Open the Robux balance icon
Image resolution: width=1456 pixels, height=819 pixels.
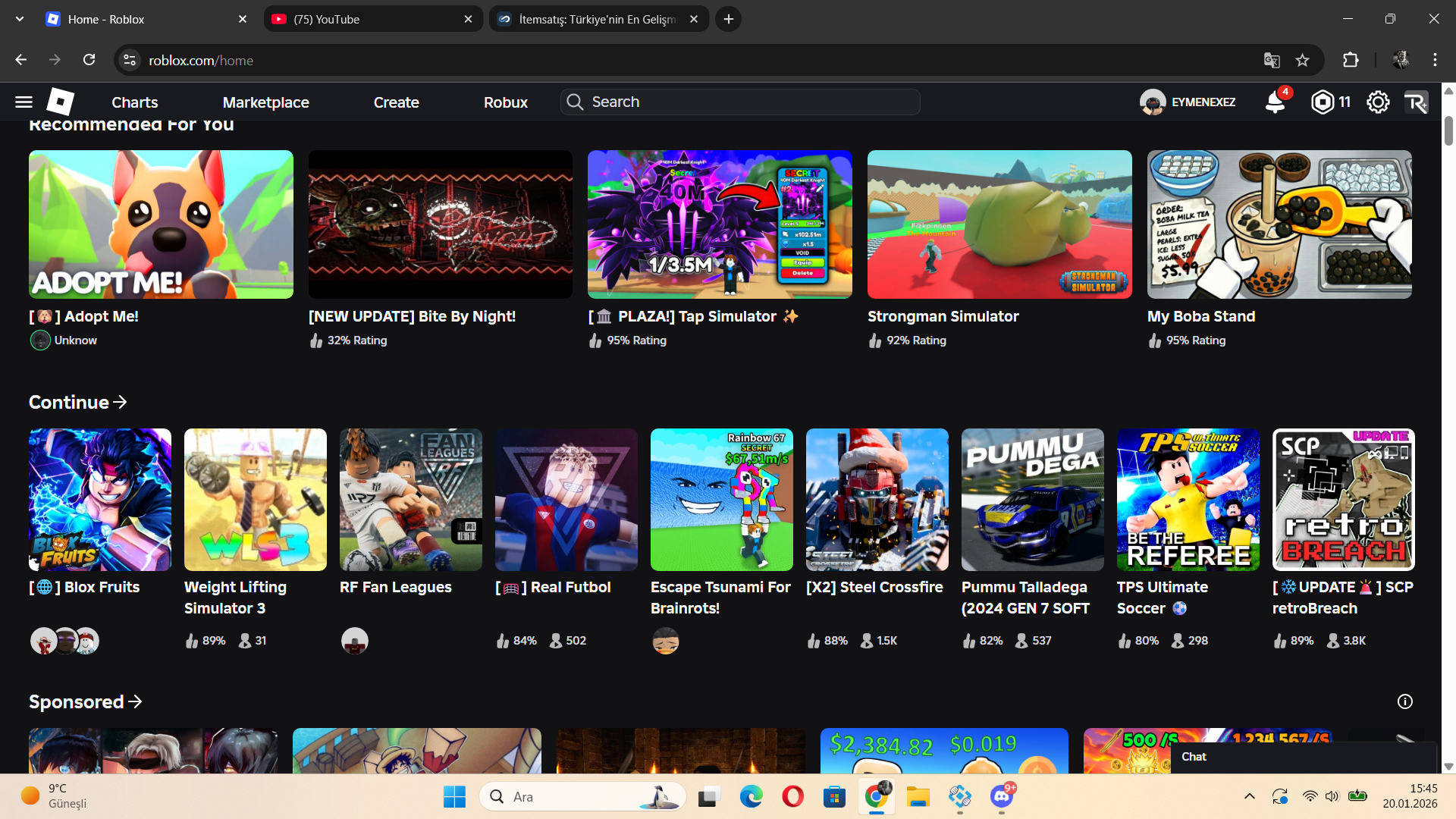pos(1322,102)
